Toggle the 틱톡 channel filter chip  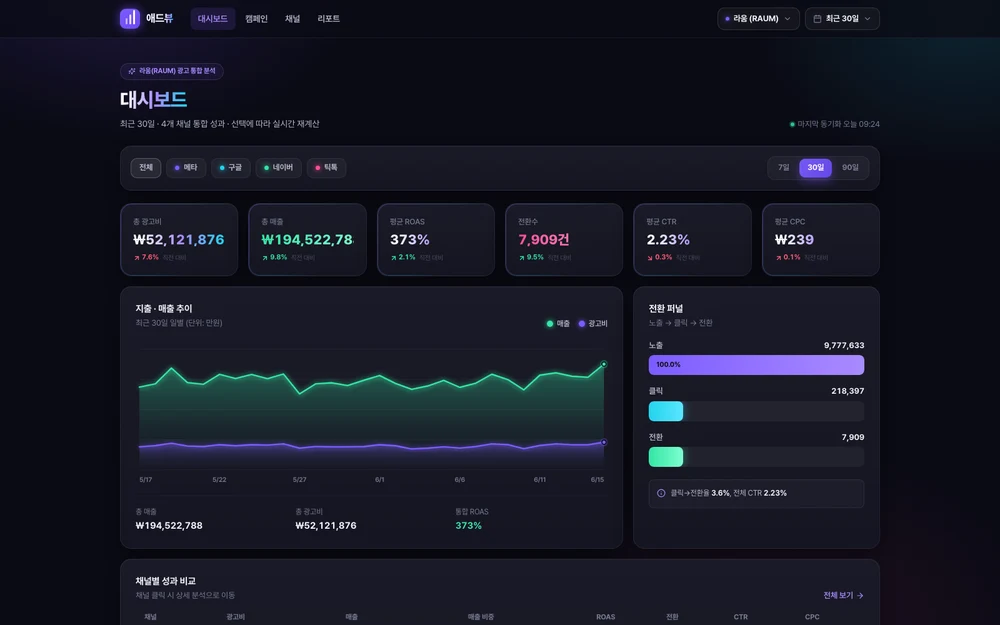(327, 168)
